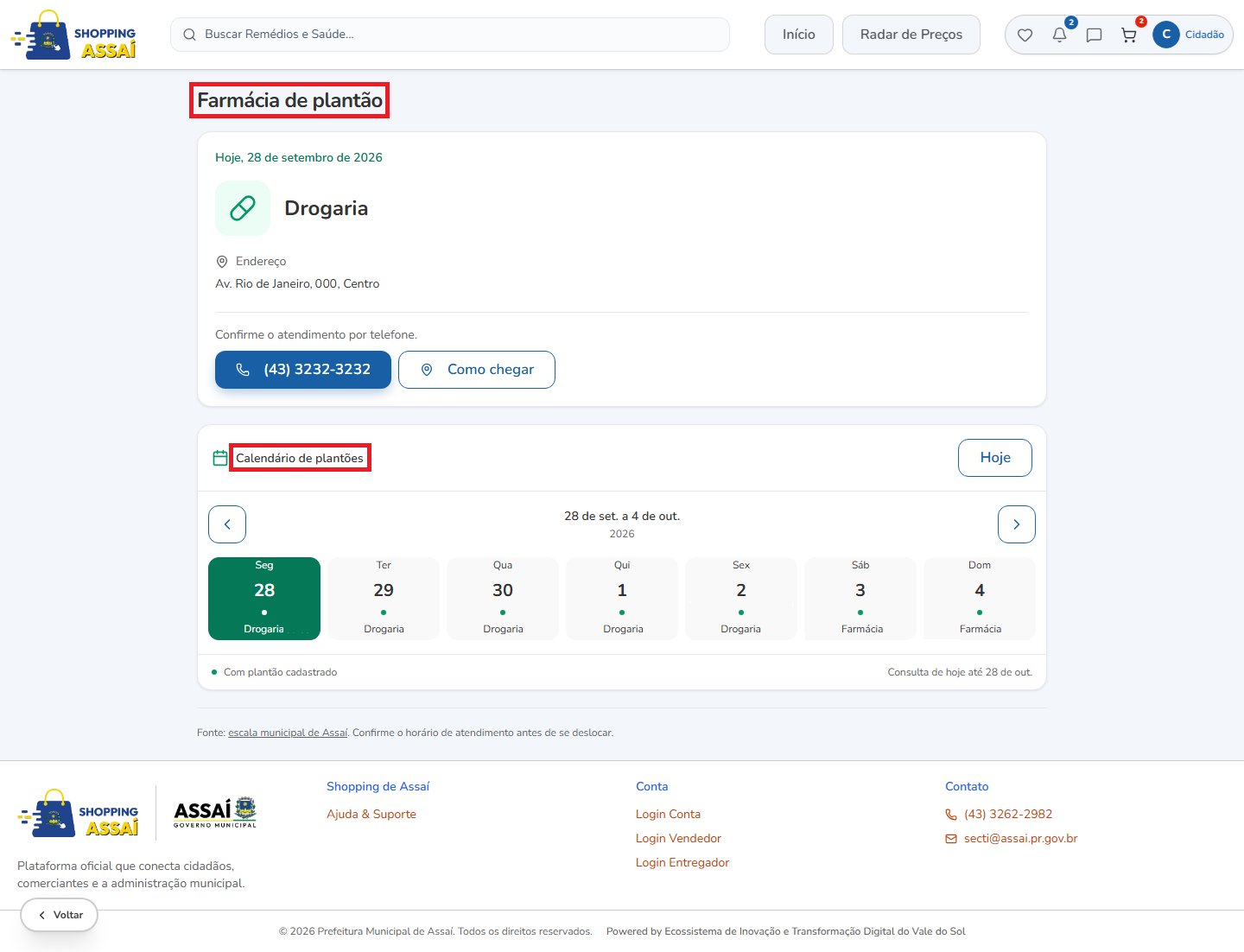Click the Como chegar button
The width and height of the screenshot is (1244, 952).
coord(477,370)
